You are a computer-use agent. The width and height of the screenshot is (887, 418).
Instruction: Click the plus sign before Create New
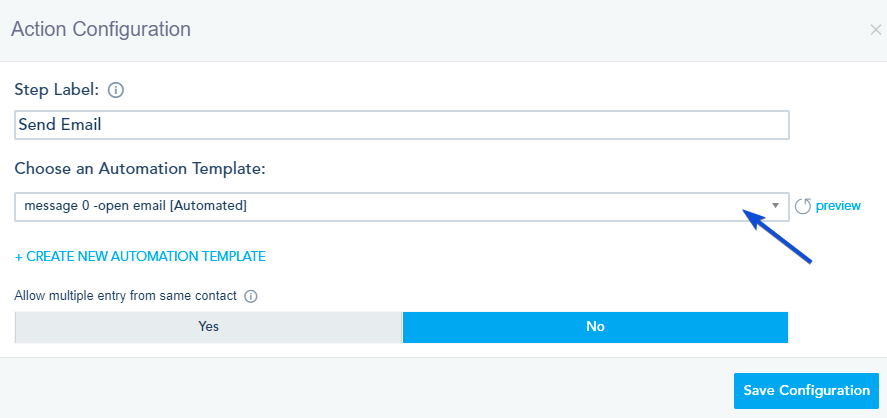click(x=19, y=257)
